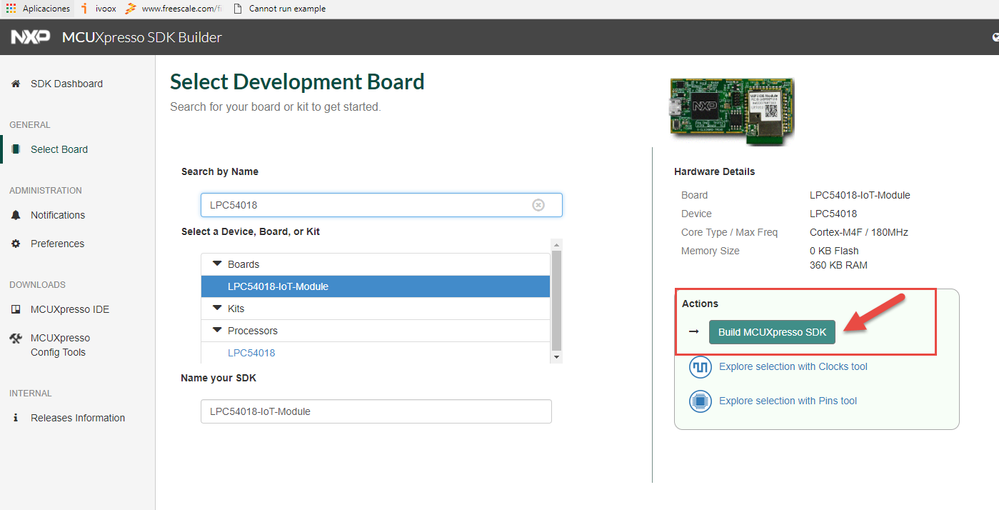This screenshot has height=510, width=999.
Task: Click the Device value 'LPC54018'
Action: pyautogui.click(x=833, y=214)
